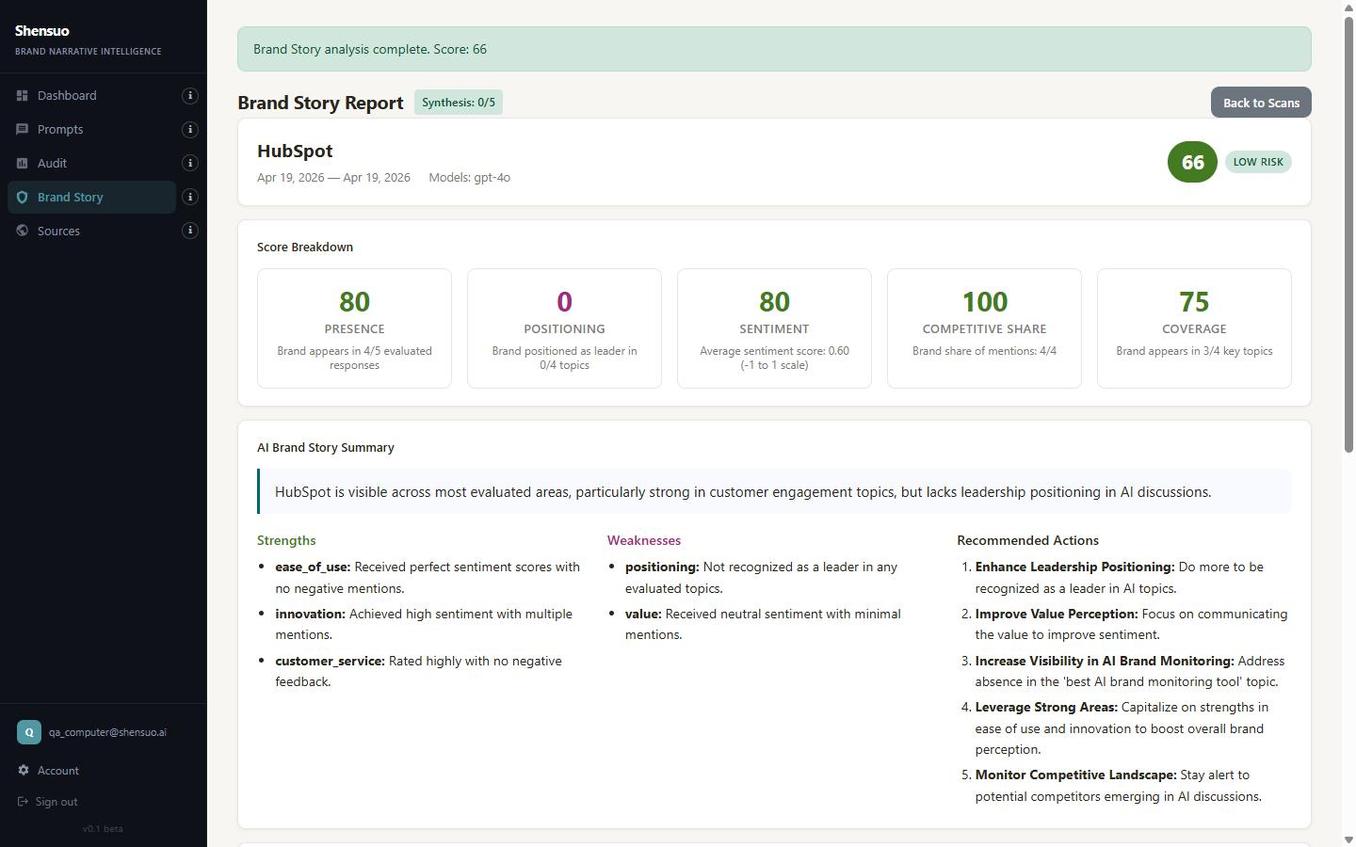Click the info icon next to Audit

189,163
